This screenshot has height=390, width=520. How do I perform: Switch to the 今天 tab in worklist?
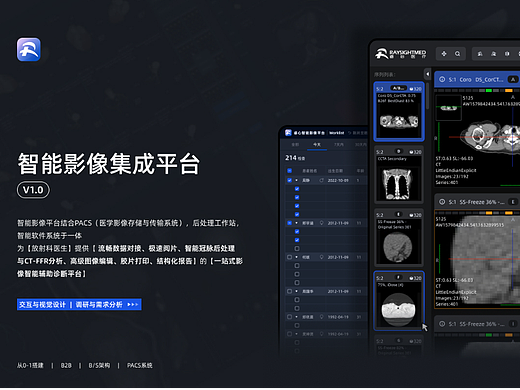317,145
